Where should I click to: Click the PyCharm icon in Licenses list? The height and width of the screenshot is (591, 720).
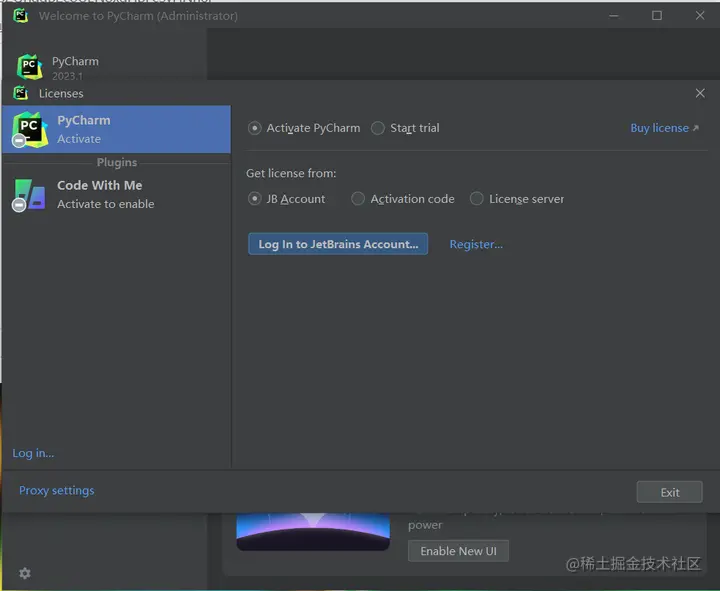coord(29,129)
